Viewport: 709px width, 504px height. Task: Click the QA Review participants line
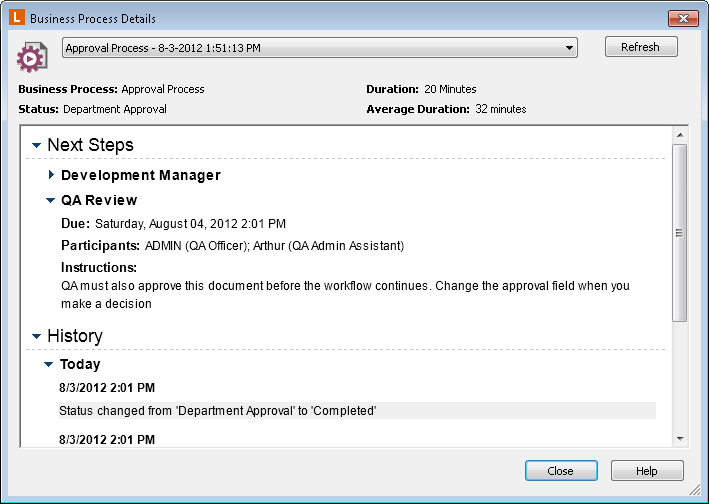(232, 245)
